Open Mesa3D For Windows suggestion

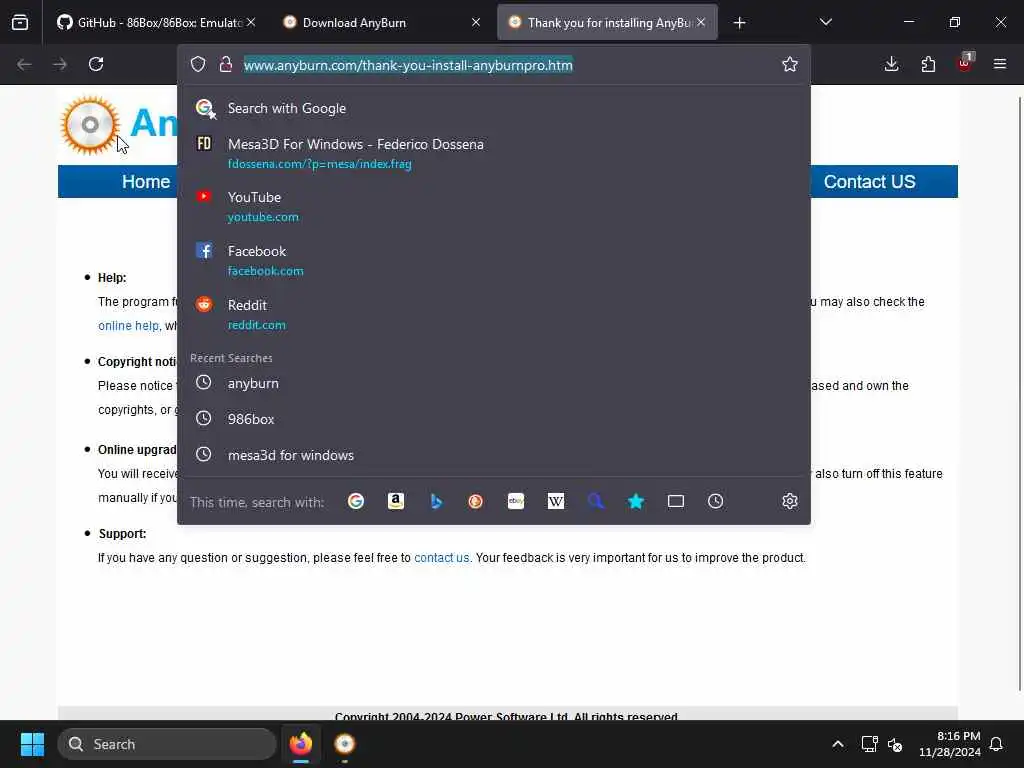[494, 153]
